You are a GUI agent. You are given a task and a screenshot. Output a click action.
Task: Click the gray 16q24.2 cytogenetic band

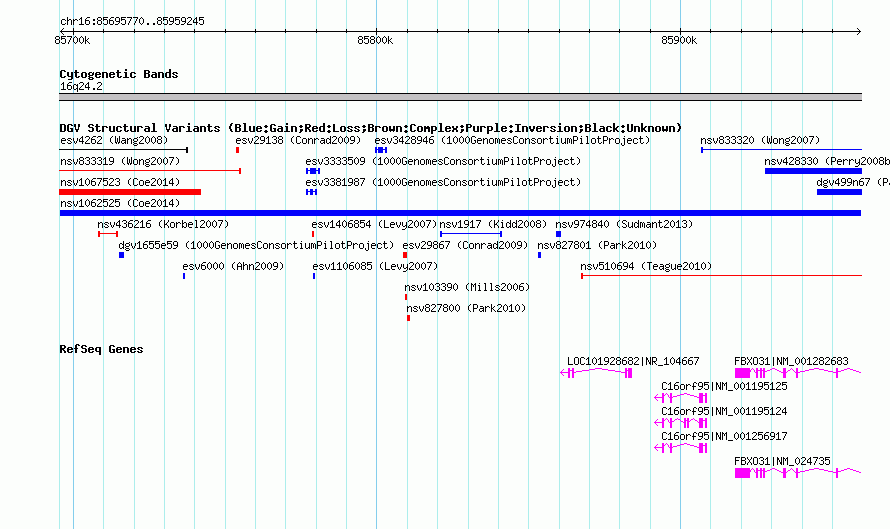460,97
